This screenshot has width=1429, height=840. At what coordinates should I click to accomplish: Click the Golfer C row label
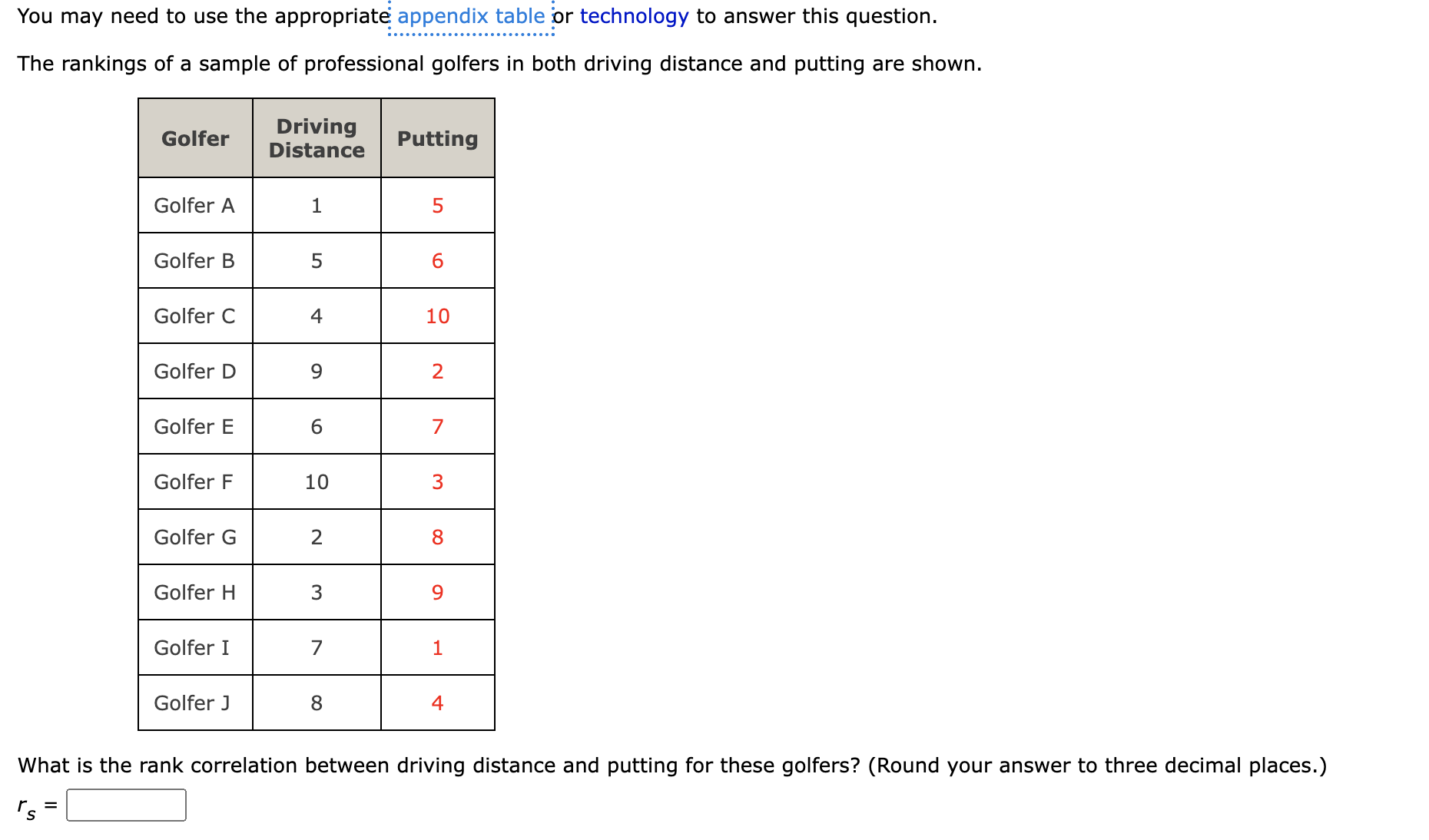pyautogui.click(x=194, y=316)
